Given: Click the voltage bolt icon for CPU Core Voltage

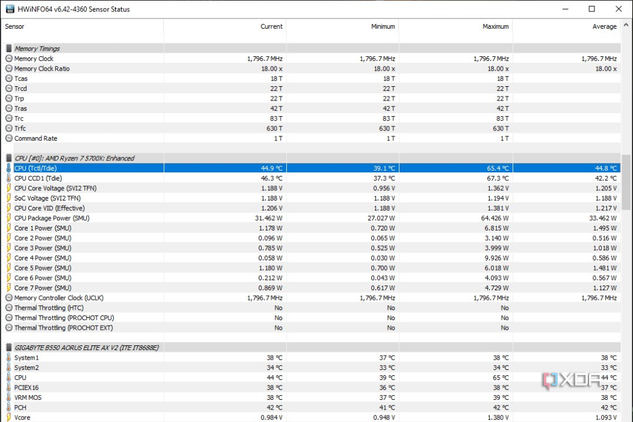Looking at the screenshot, I should pyautogui.click(x=9, y=188).
